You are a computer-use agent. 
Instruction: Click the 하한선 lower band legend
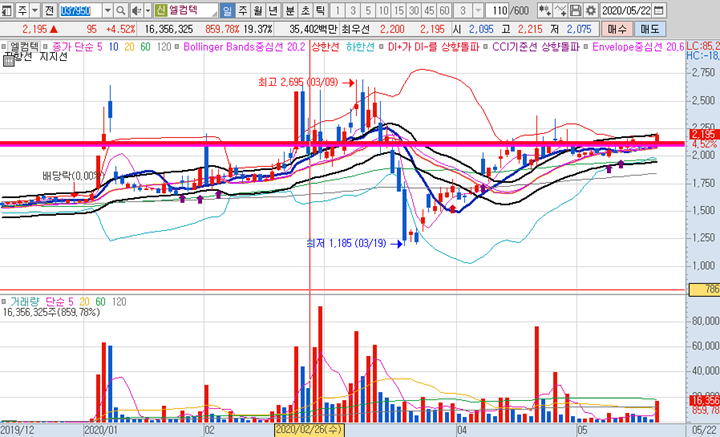(360, 47)
